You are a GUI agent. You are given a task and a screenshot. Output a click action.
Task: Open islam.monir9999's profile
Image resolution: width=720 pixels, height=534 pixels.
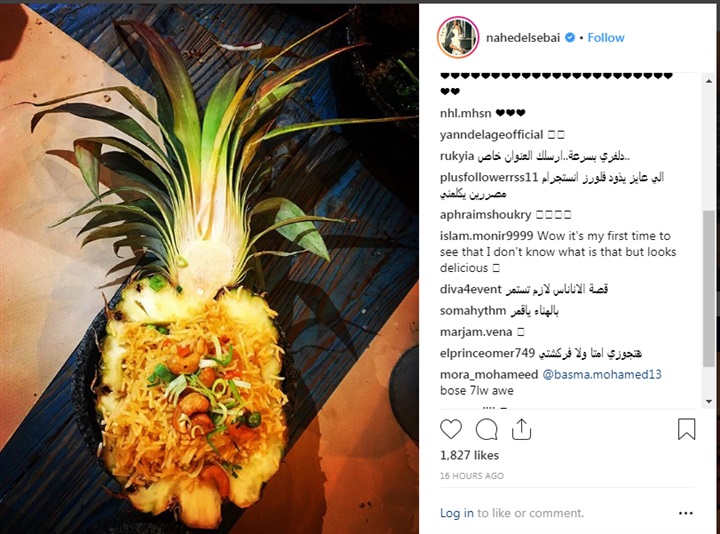pyautogui.click(x=486, y=236)
